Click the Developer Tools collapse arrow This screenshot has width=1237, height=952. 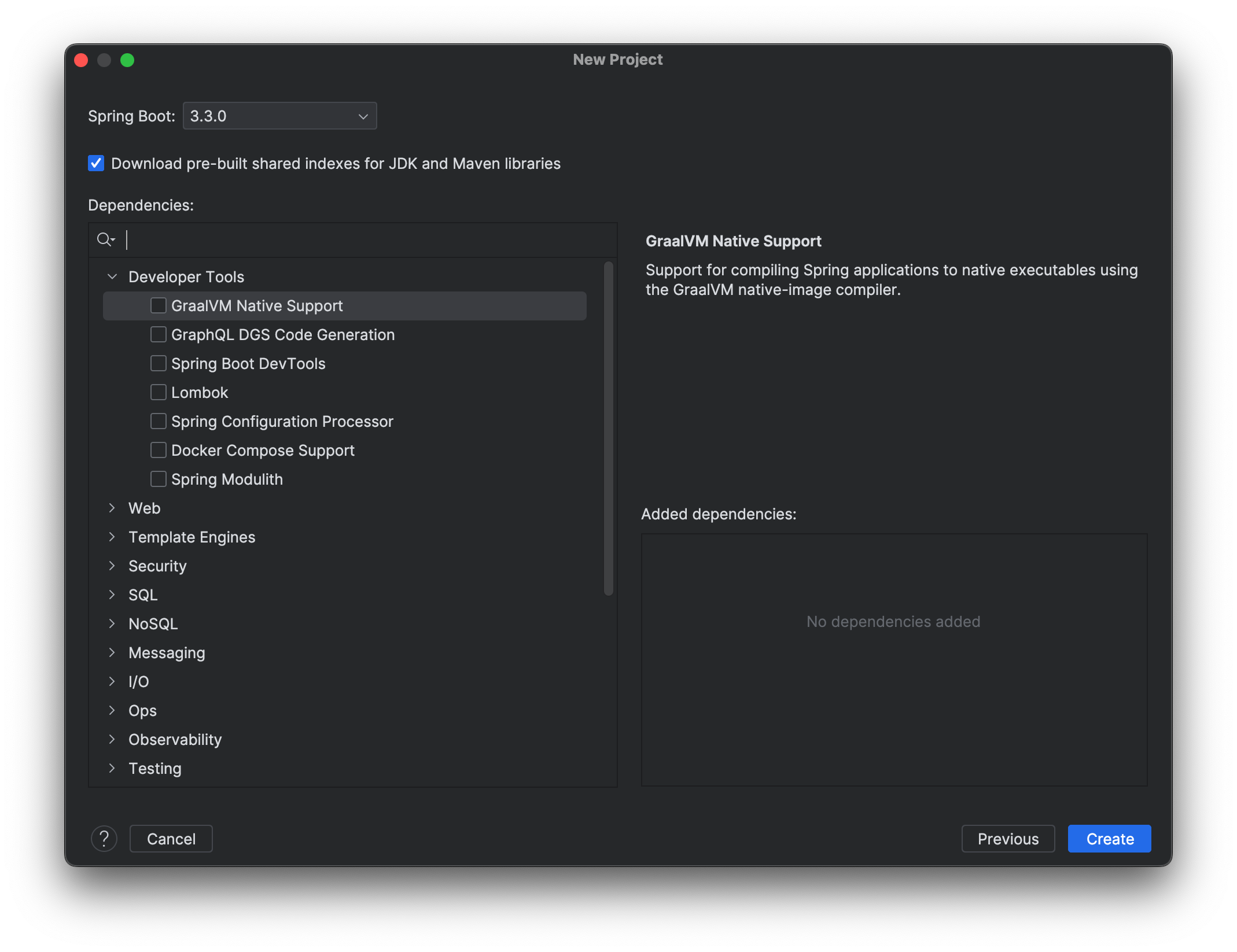[112, 276]
